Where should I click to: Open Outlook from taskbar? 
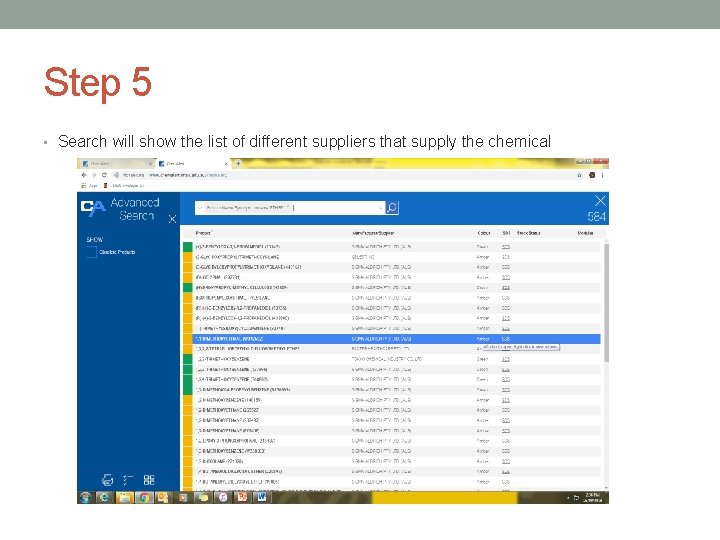(163, 497)
